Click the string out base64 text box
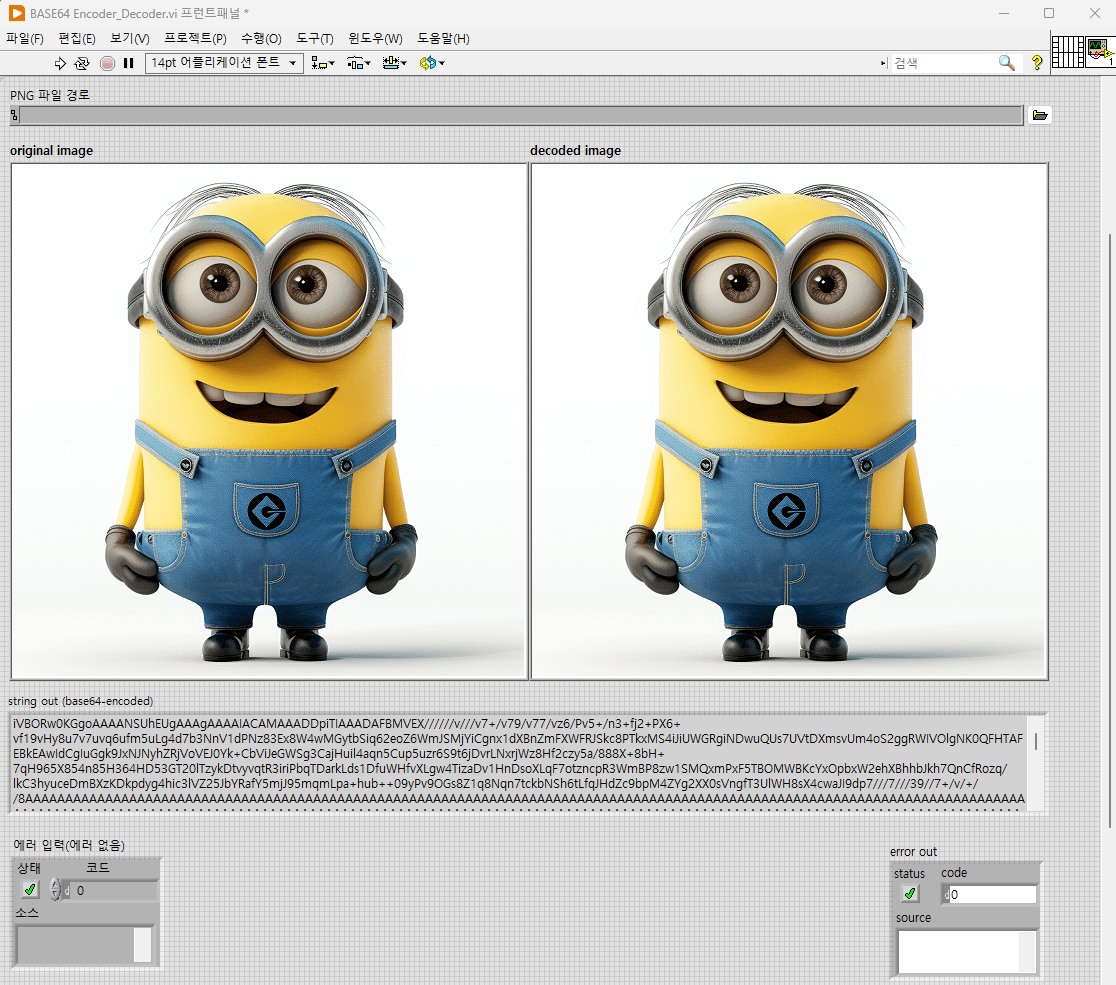The width and height of the screenshot is (1116, 985). tap(518, 763)
